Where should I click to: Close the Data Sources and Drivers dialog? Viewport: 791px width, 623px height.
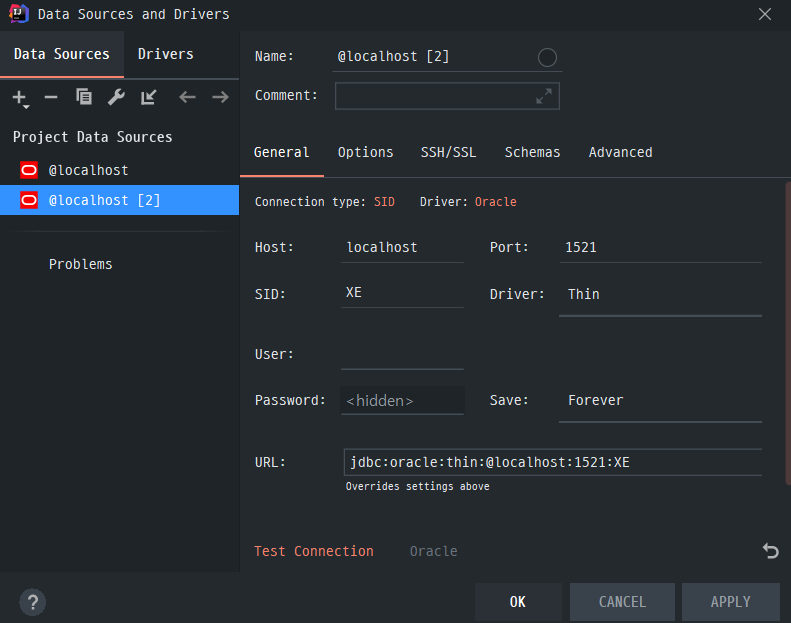(765, 14)
